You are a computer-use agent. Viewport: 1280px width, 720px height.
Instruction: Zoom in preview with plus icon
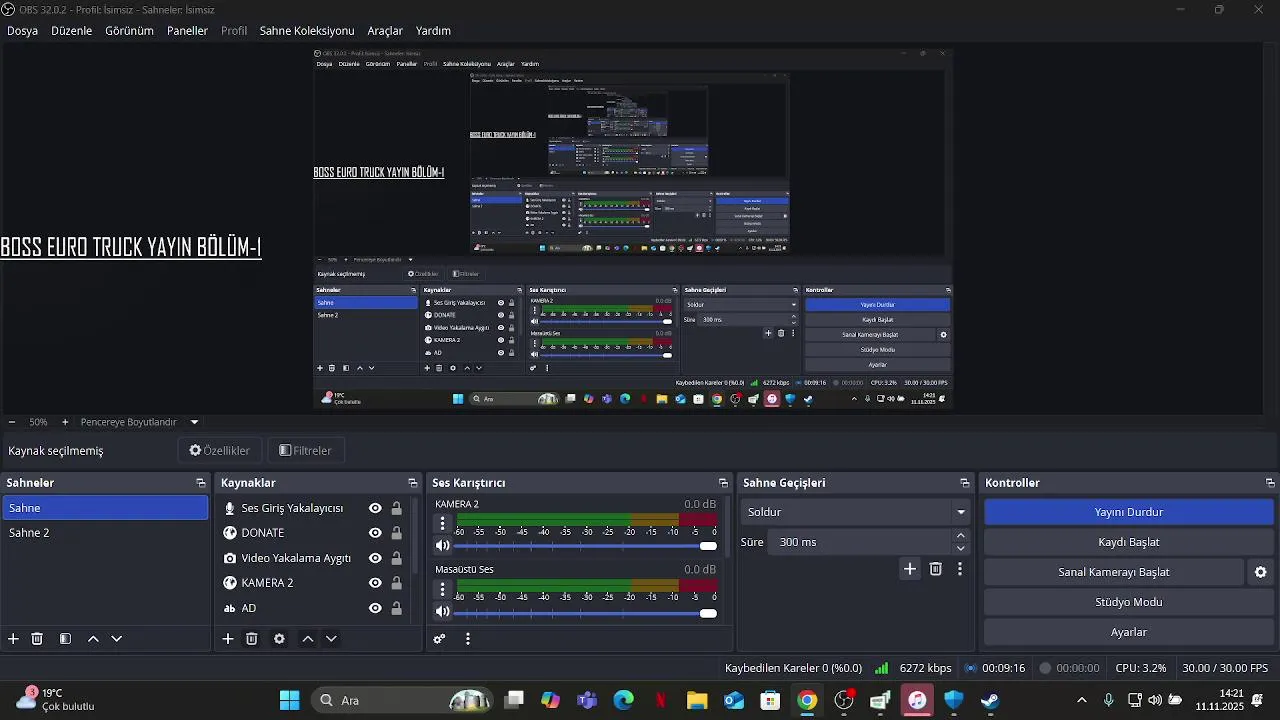coord(65,422)
